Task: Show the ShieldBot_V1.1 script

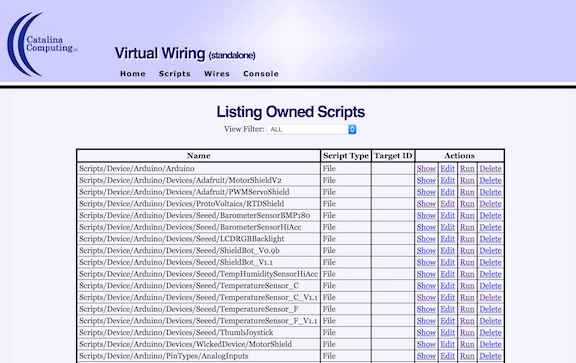Action: pos(426,263)
